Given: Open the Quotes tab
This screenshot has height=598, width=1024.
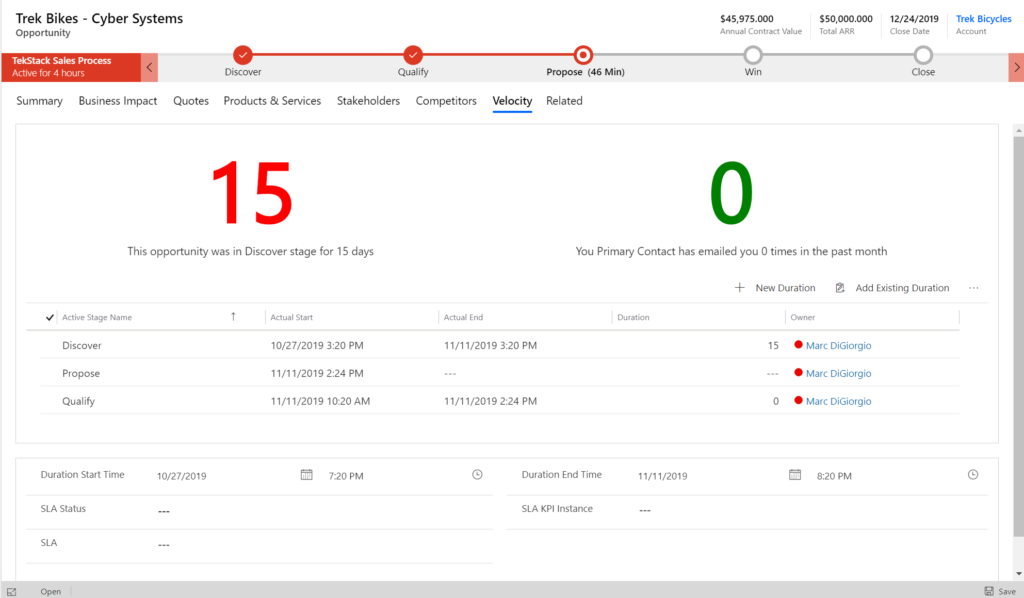Looking at the screenshot, I should click(191, 101).
